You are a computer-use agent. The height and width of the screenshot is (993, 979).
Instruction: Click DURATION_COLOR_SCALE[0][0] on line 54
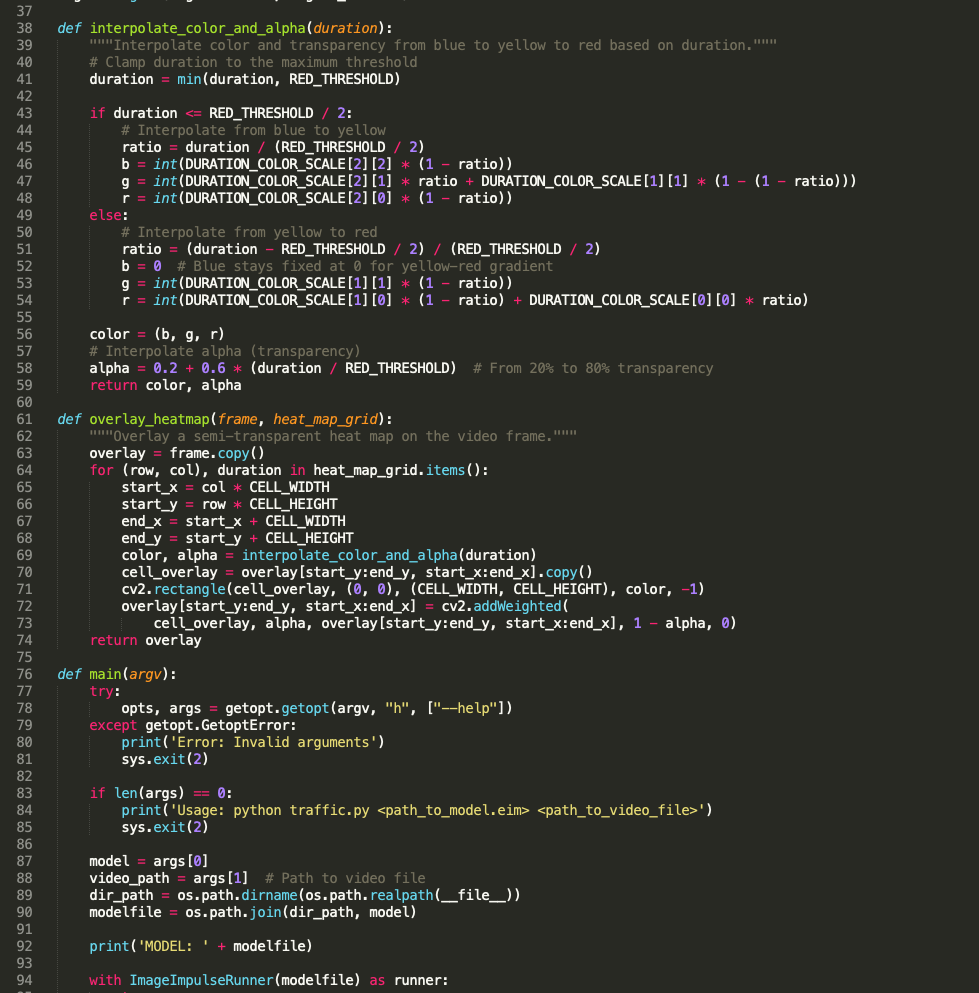click(x=633, y=300)
